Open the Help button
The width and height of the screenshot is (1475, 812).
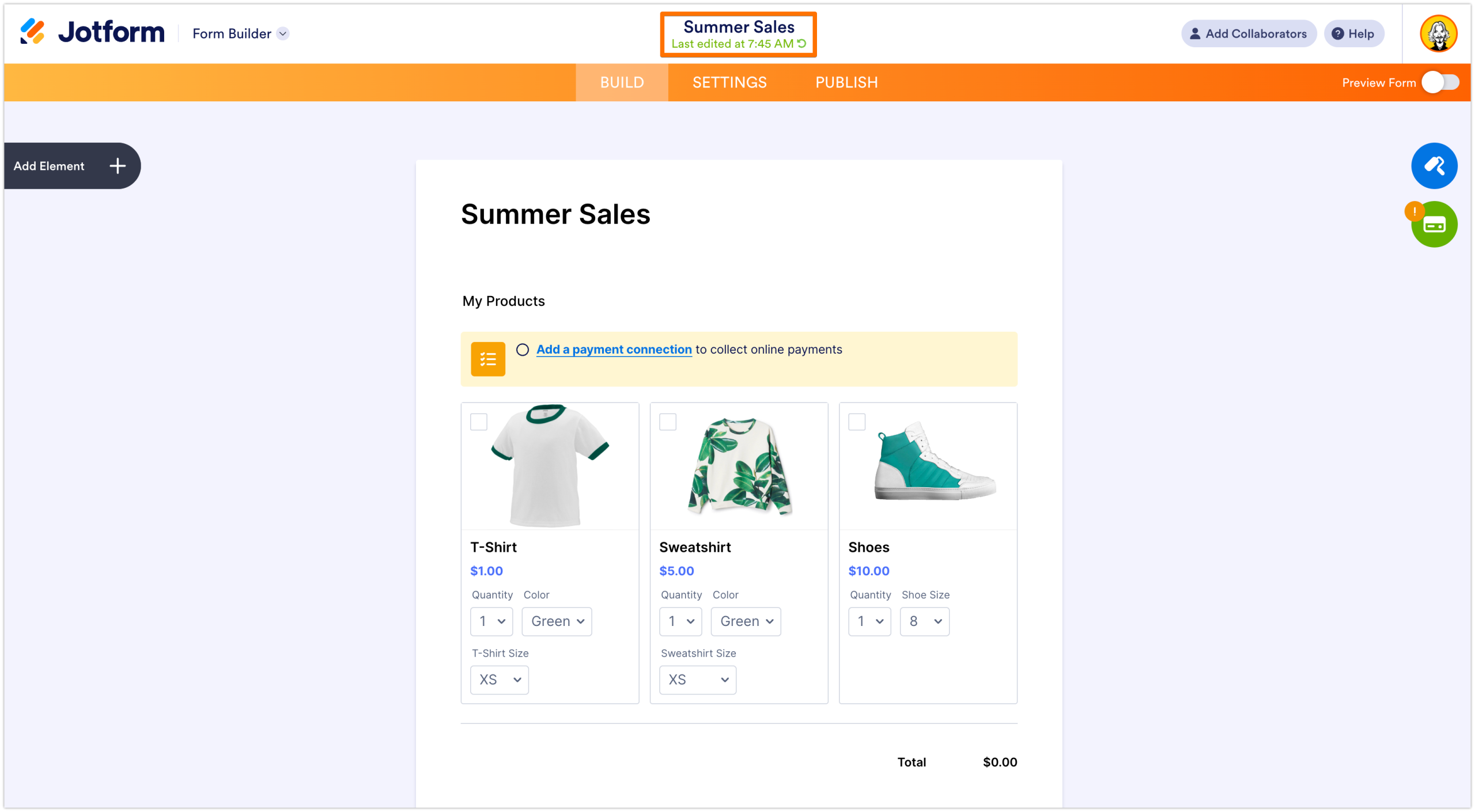1353,33
